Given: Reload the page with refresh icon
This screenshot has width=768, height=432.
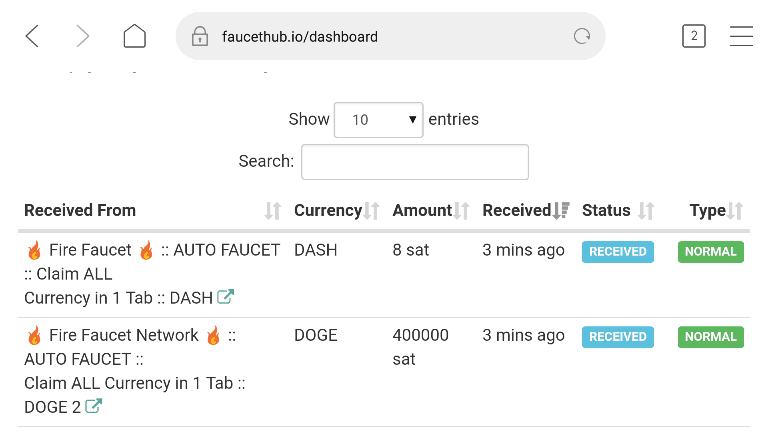Looking at the screenshot, I should click(x=582, y=36).
